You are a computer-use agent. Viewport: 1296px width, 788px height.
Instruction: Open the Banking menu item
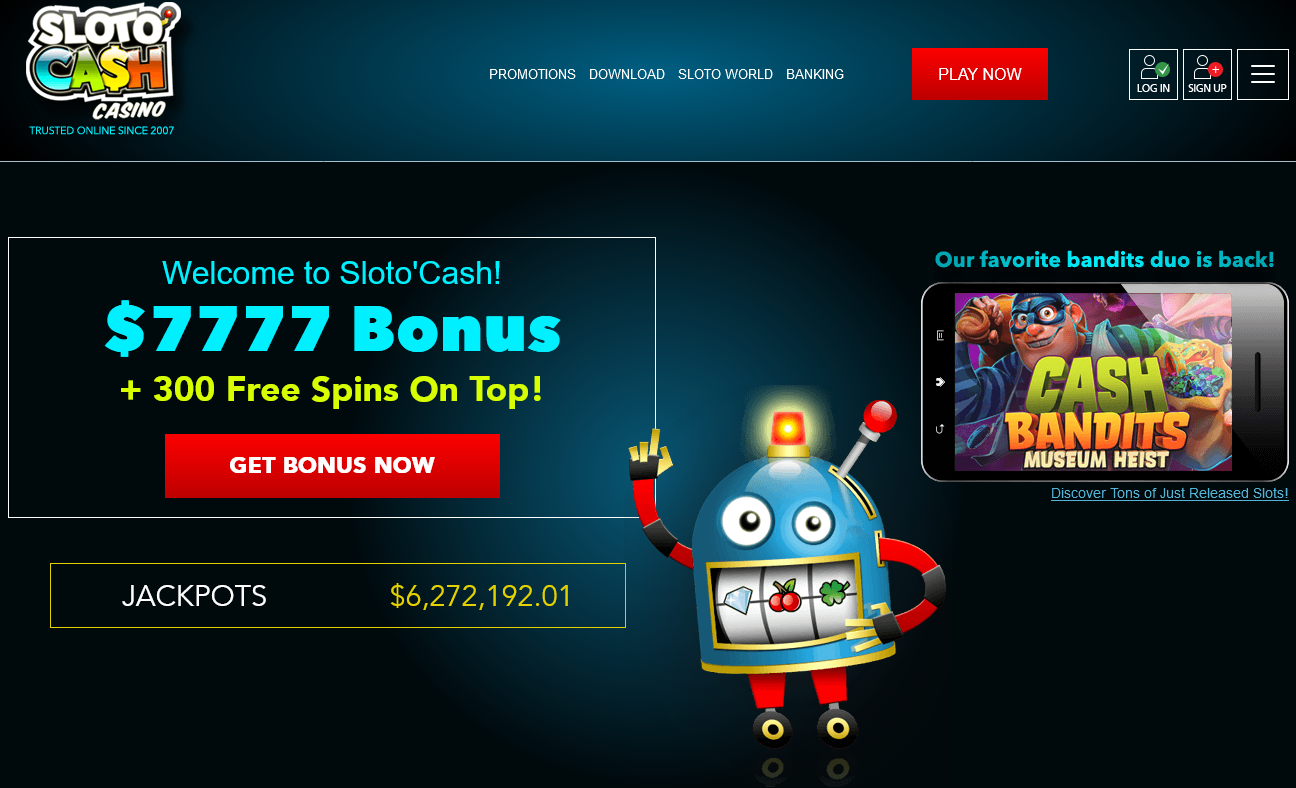(815, 74)
